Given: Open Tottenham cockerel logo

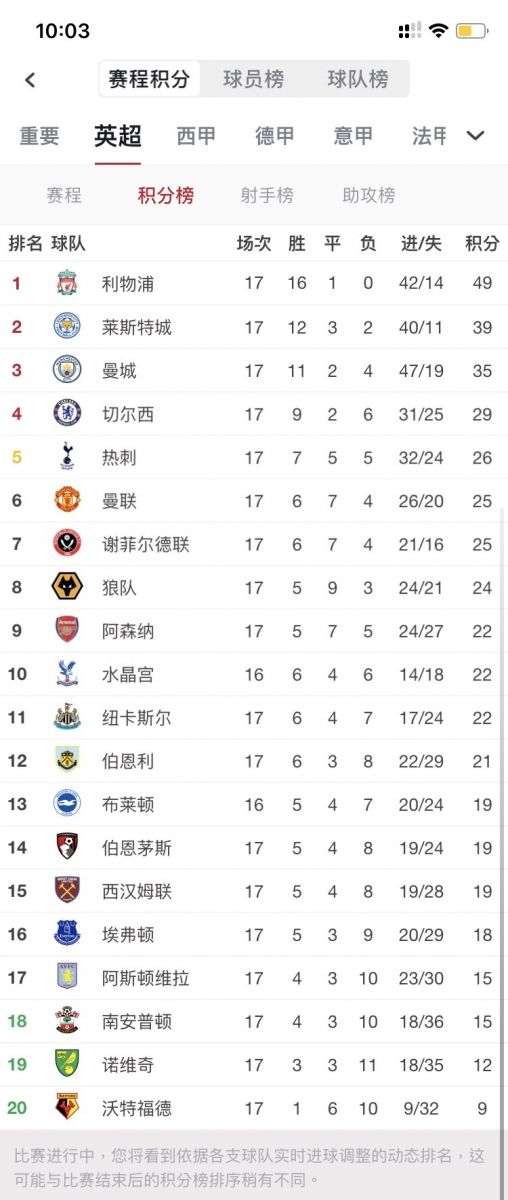Looking at the screenshot, I should tap(67, 457).
